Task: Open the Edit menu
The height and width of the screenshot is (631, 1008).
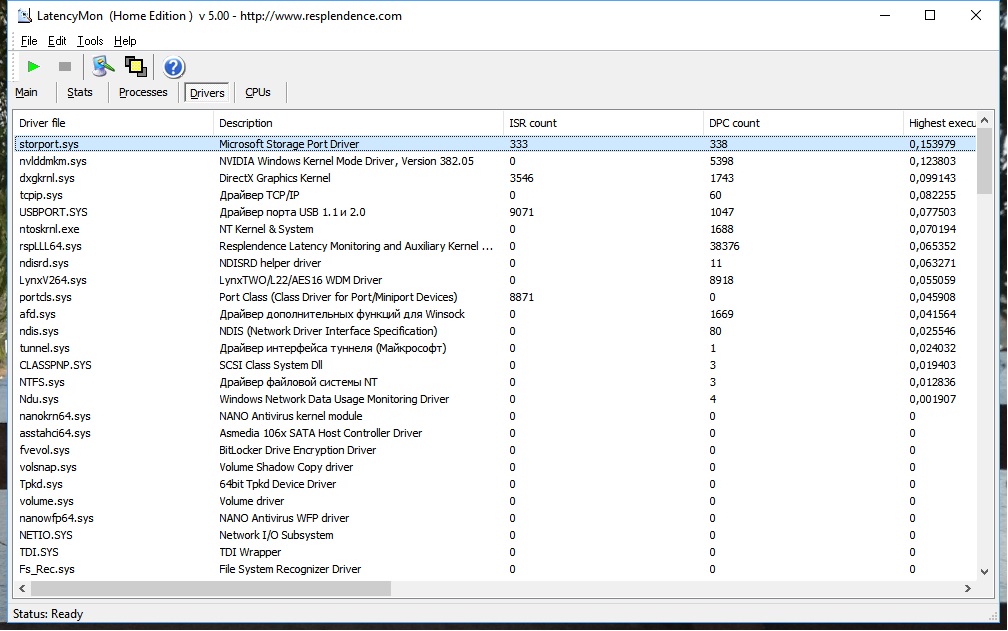Action: [57, 41]
